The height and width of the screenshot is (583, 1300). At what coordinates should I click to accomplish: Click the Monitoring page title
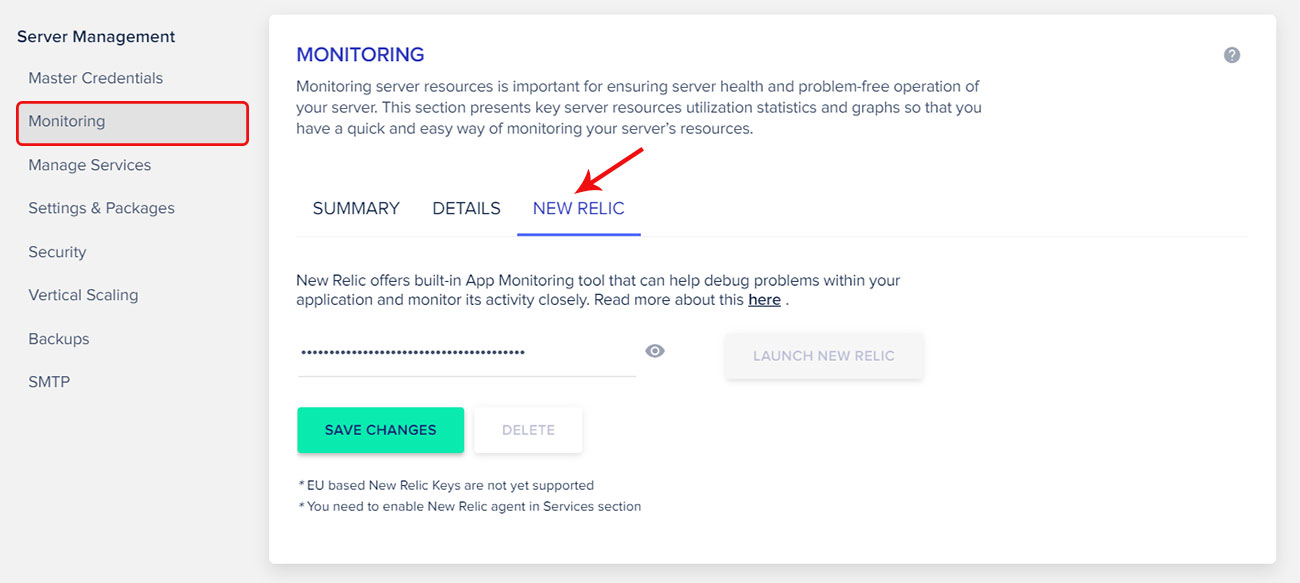click(x=360, y=54)
